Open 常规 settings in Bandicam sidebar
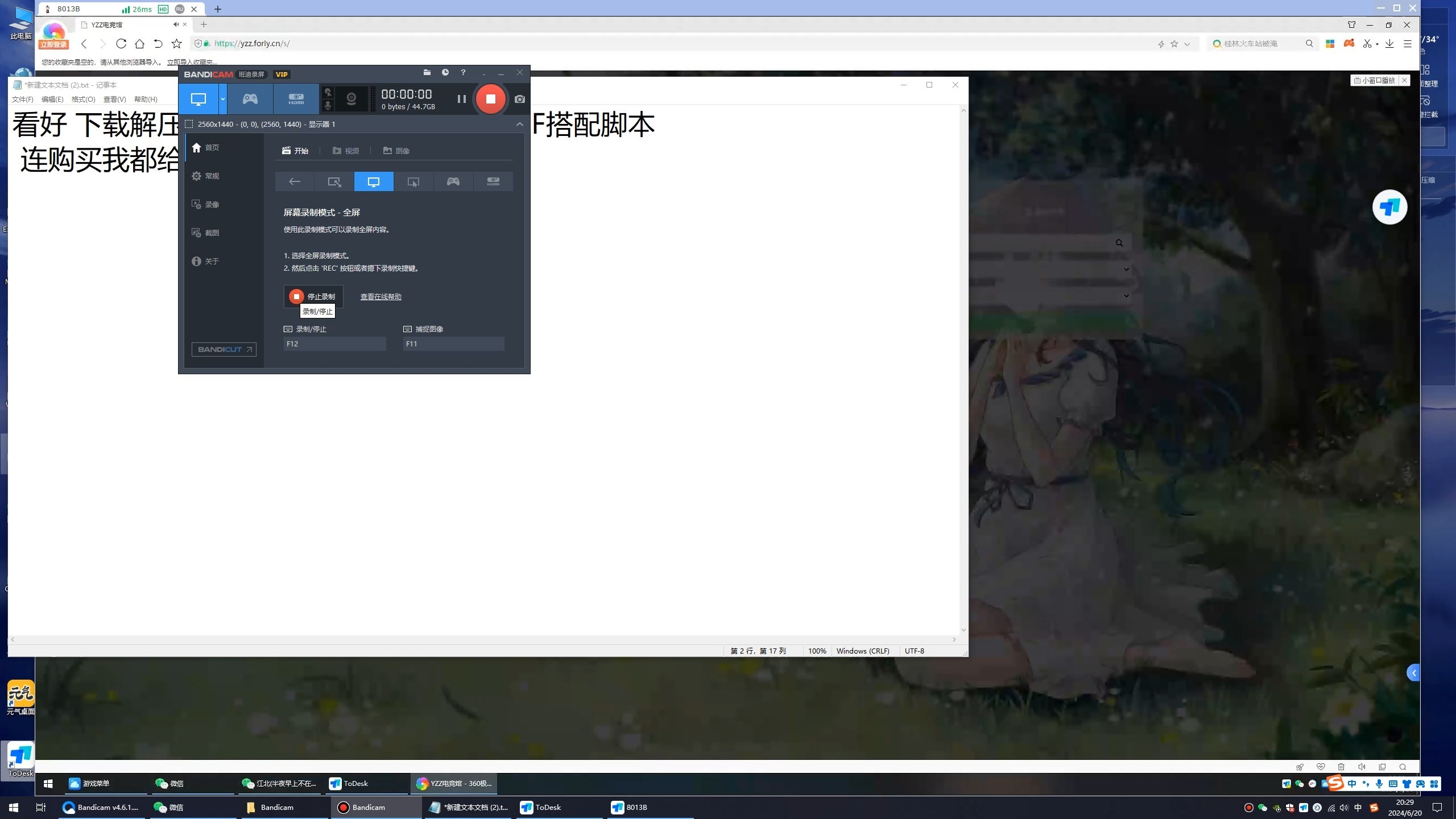The height and width of the screenshot is (819, 1456). (224, 176)
